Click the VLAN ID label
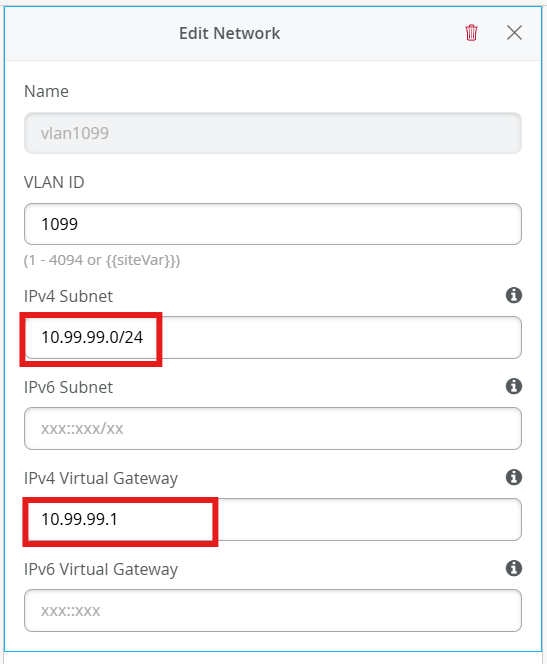Image resolution: width=547 pixels, height=664 pixels. tap(54, 182)
